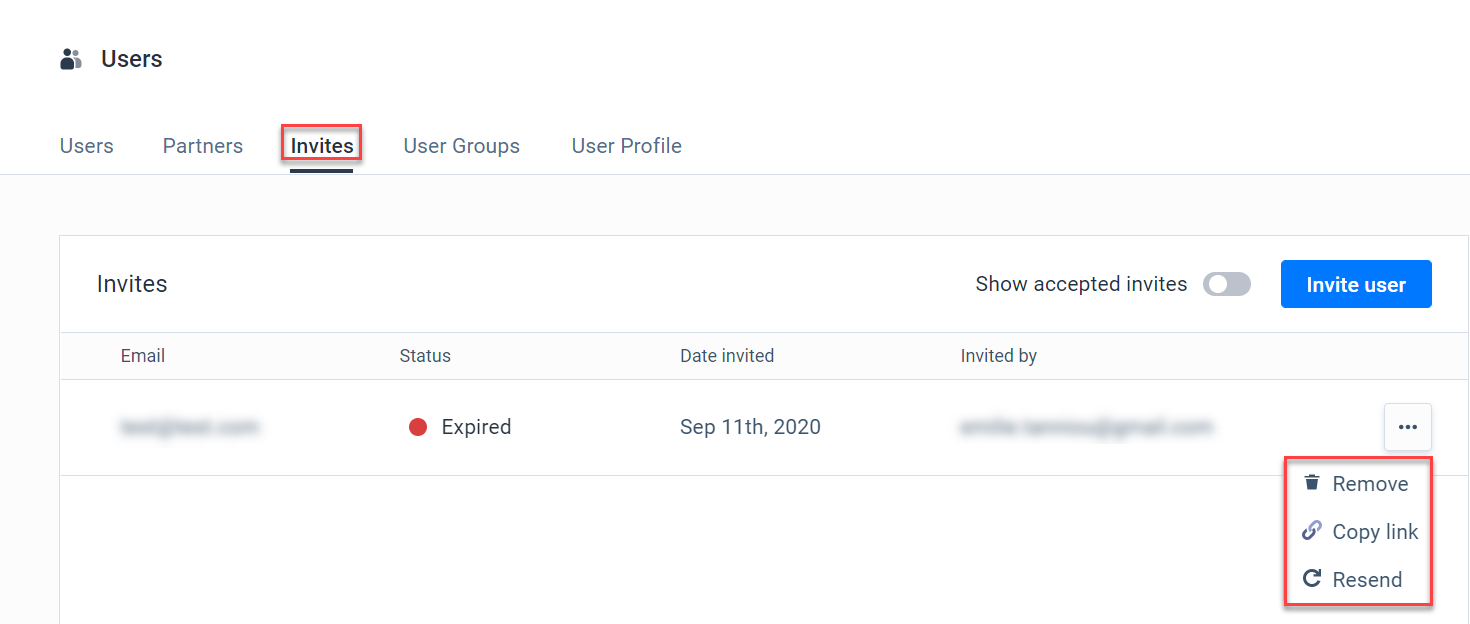Click the Users header people icon
The width and height of the screenshot is (1470, 624).
coord(70,58)
